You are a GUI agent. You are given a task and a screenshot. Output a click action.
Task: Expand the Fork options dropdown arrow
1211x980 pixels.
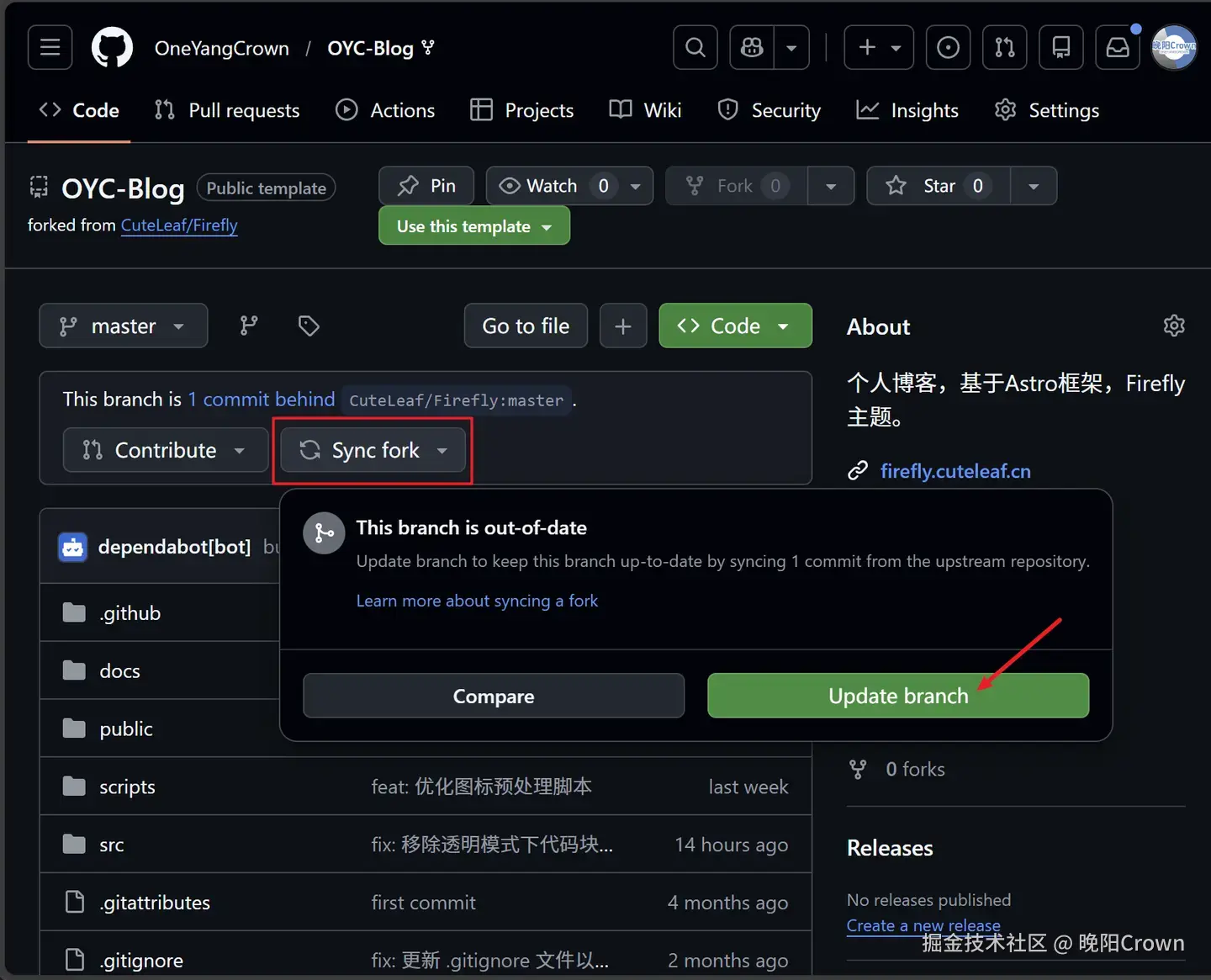point(831,186)
